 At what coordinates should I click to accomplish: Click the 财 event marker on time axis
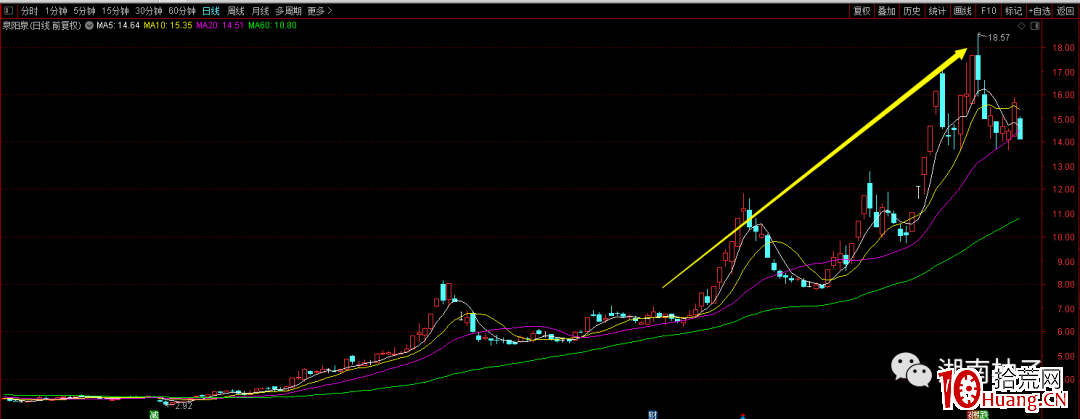point(651,415)
